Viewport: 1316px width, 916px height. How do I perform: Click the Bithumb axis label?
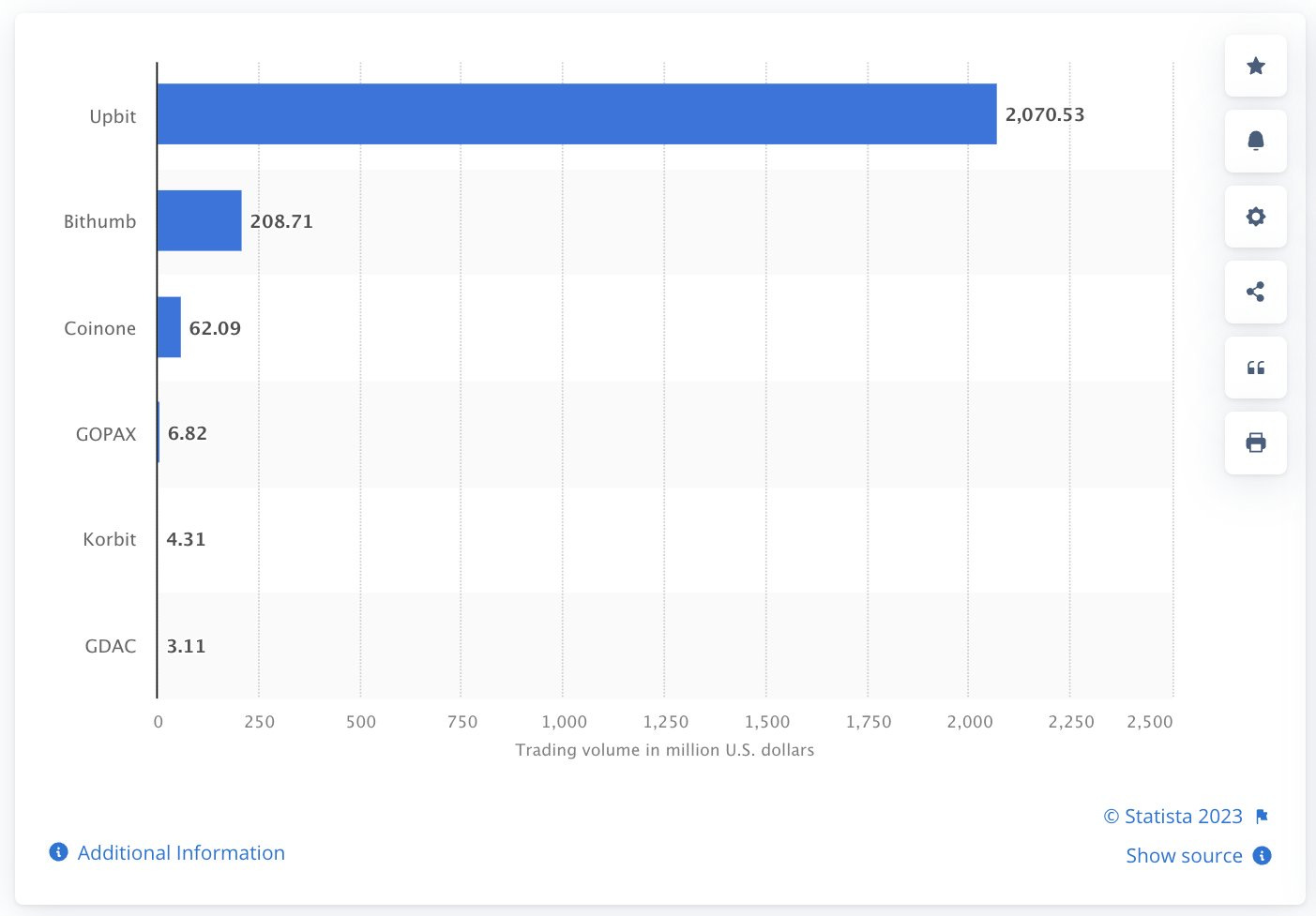coord(99,221)
